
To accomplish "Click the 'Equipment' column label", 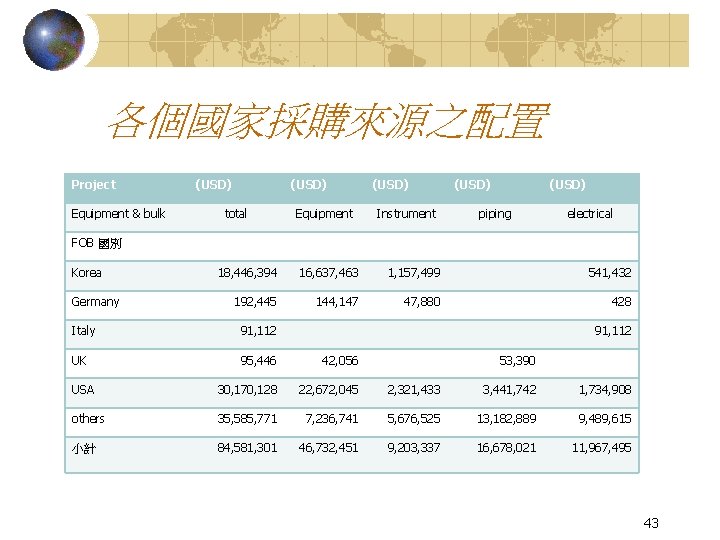I will [324, 214].
